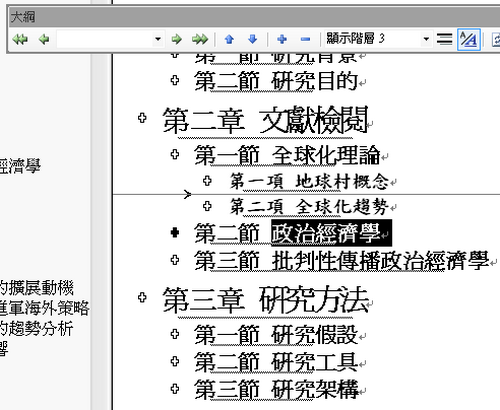Click the plus marker beside 第三章 研究方法

pos(142,297)
